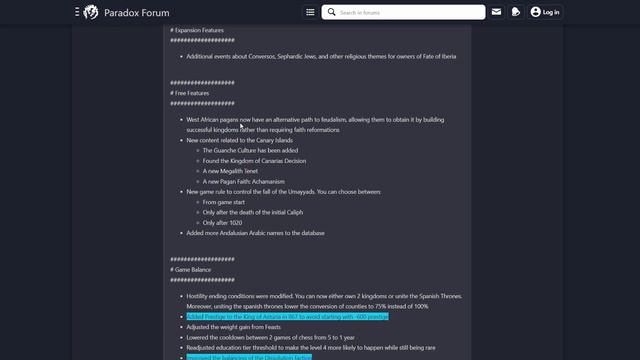Click highlighted Dissolution faction balancing line
640x360 pixels.
coord(249,358)
